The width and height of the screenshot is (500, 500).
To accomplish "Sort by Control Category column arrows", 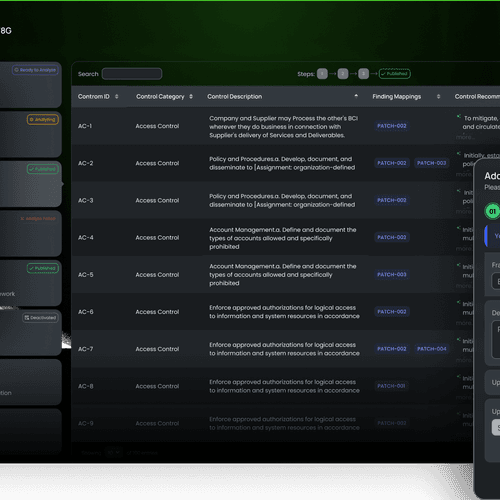I will pos(191,97).
